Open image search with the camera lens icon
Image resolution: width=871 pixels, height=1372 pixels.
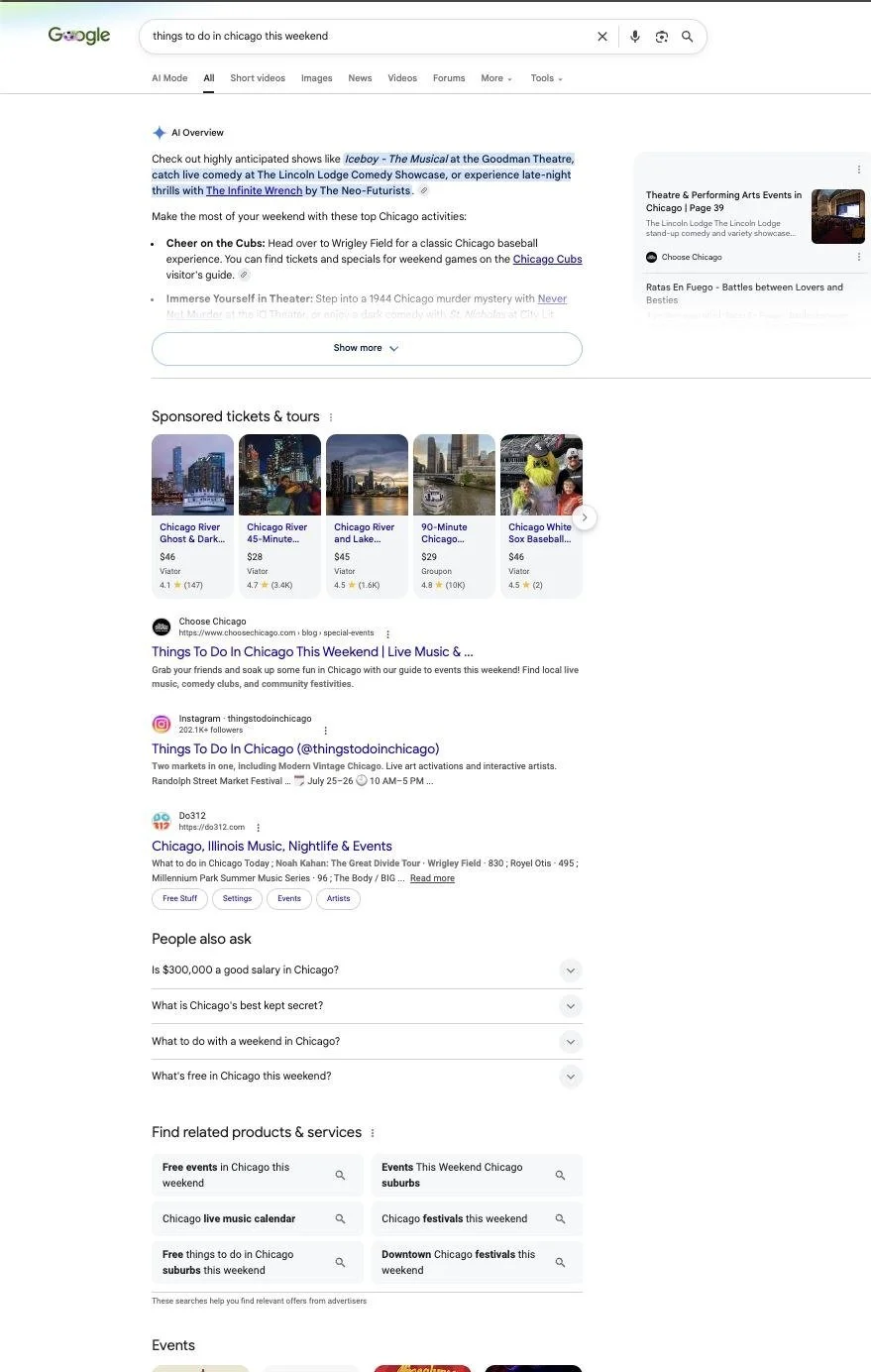661,37
